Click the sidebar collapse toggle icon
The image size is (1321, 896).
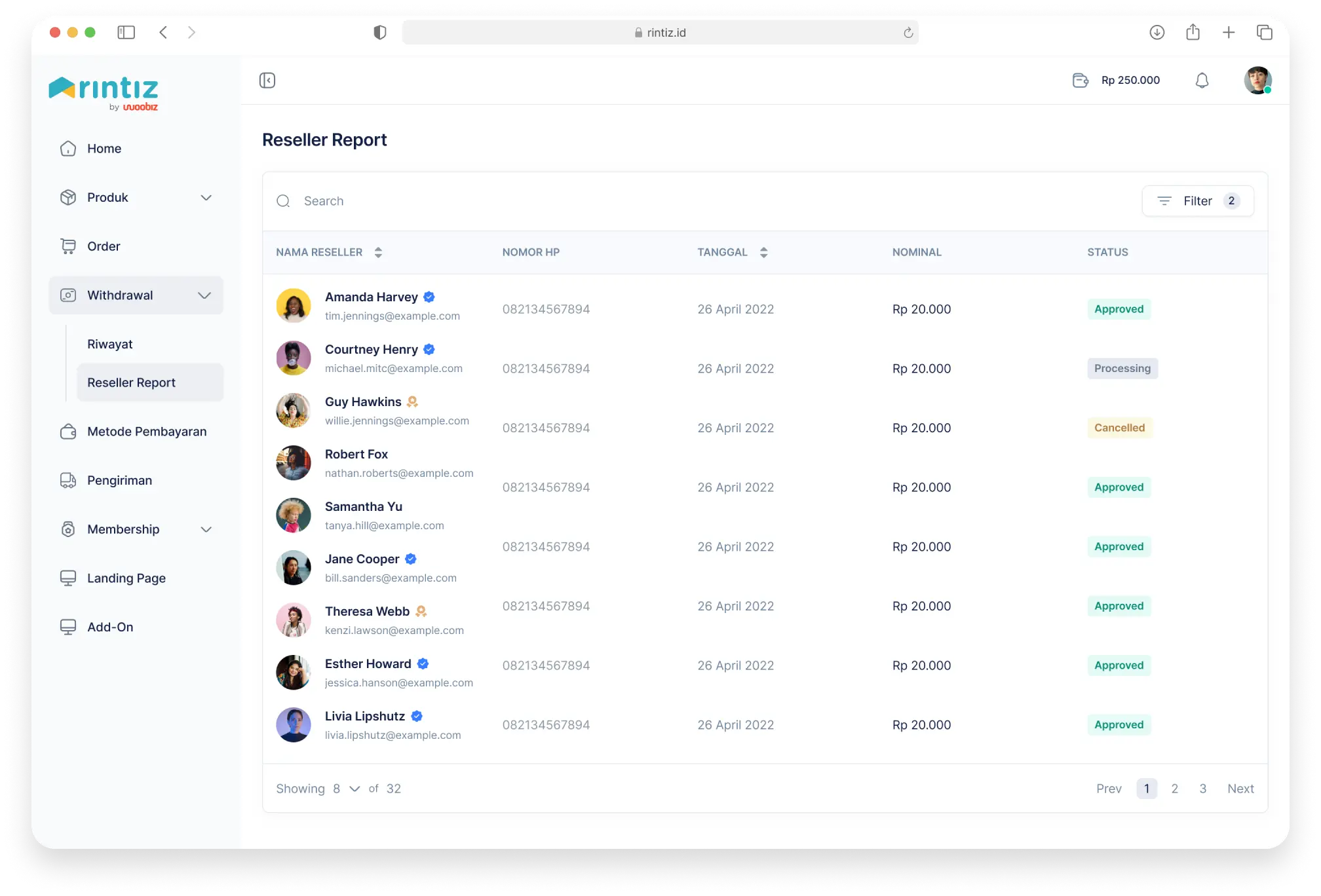[x=267, y=80]
